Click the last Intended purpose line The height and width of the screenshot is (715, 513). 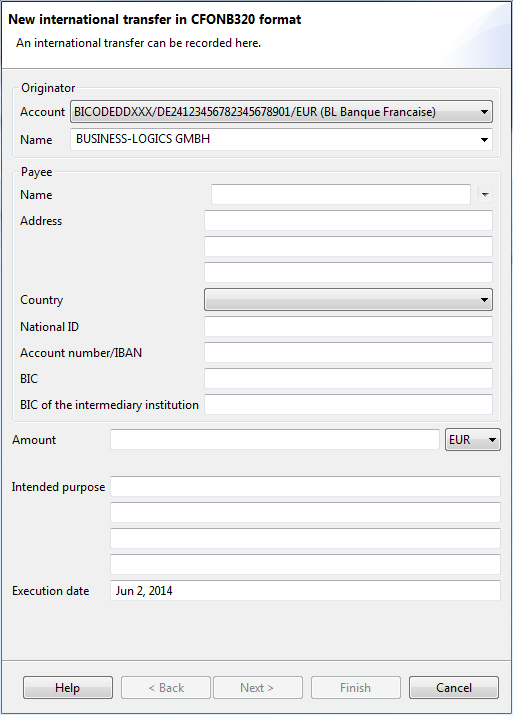pyautogui.click(x=305, y=565)
